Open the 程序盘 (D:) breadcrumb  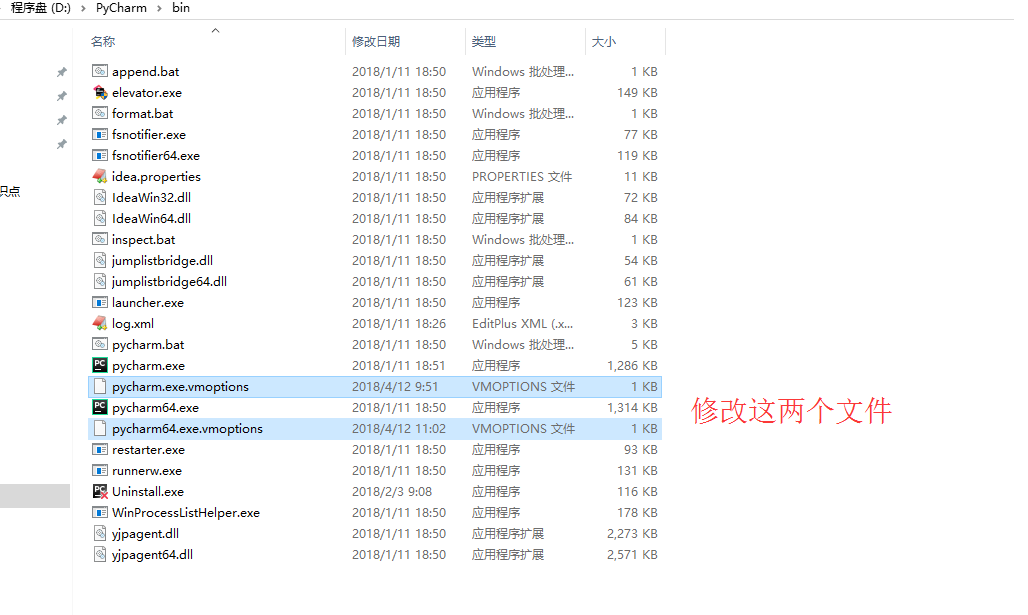[41, 8]
